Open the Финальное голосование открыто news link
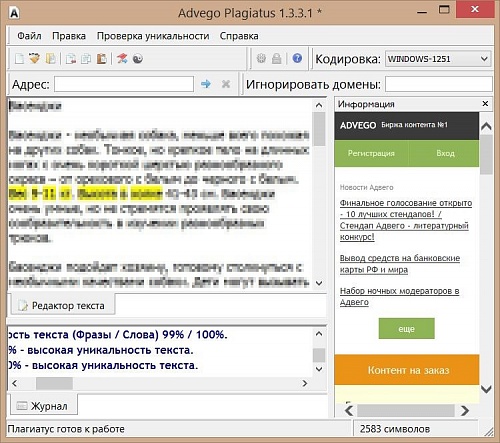This screenshot has height=443, width=500. tap(406, 220)
